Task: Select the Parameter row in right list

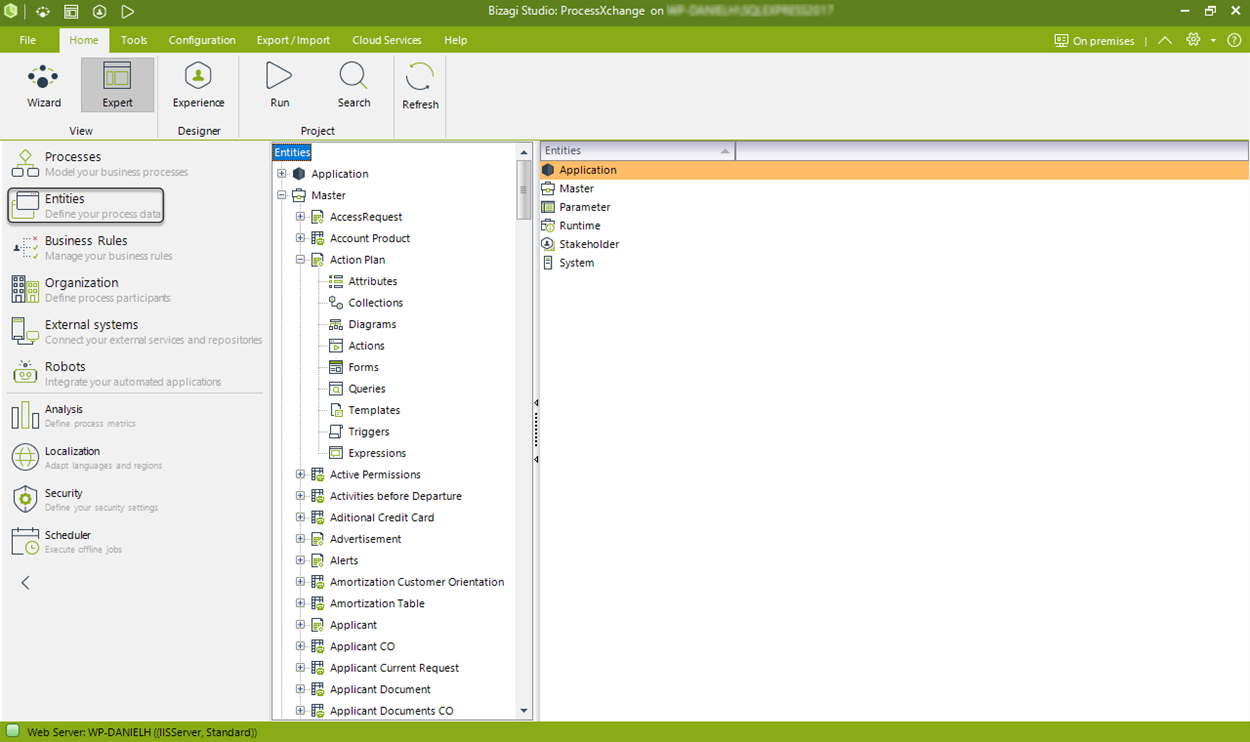Action: coord(895,207)
